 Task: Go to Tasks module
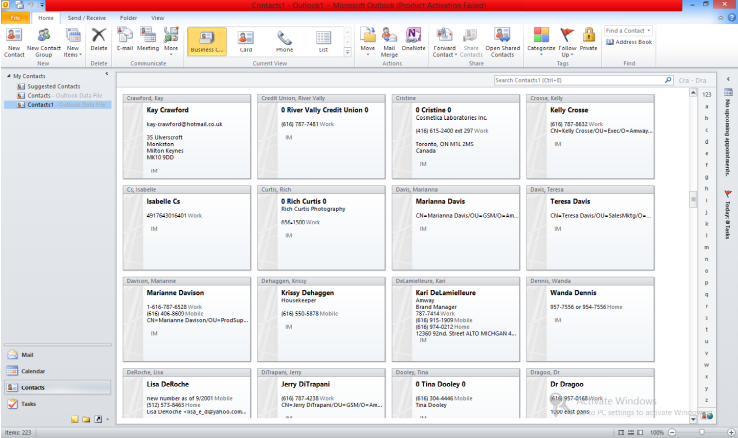57,404
